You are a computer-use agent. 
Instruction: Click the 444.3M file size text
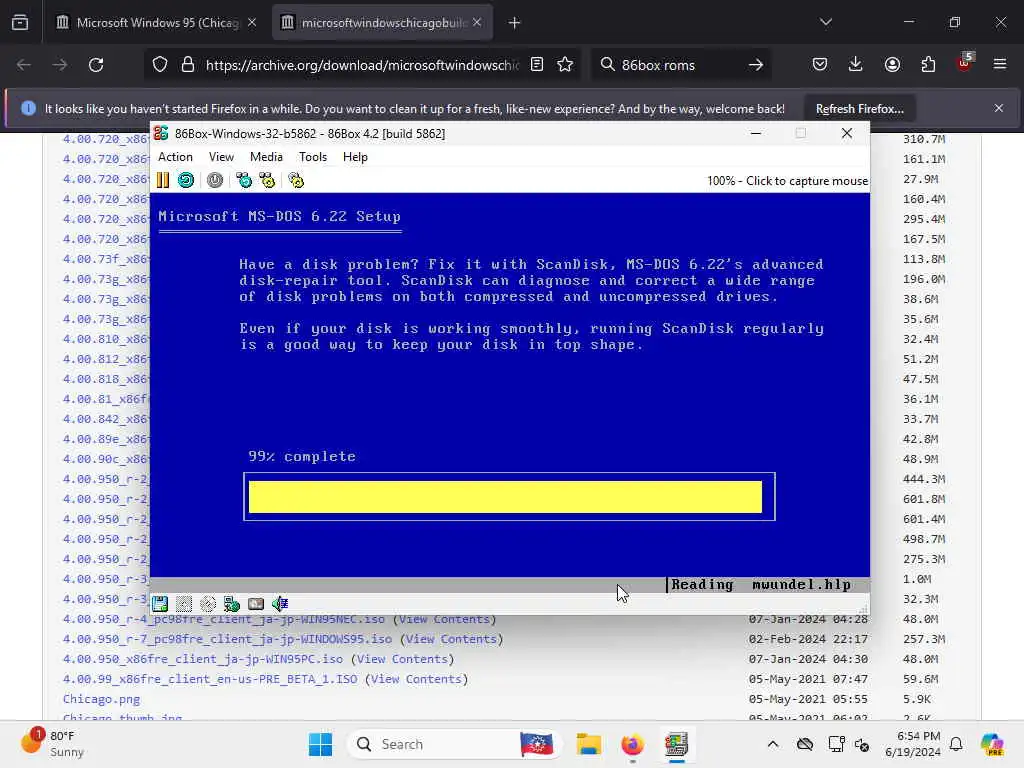coord(924,479)
